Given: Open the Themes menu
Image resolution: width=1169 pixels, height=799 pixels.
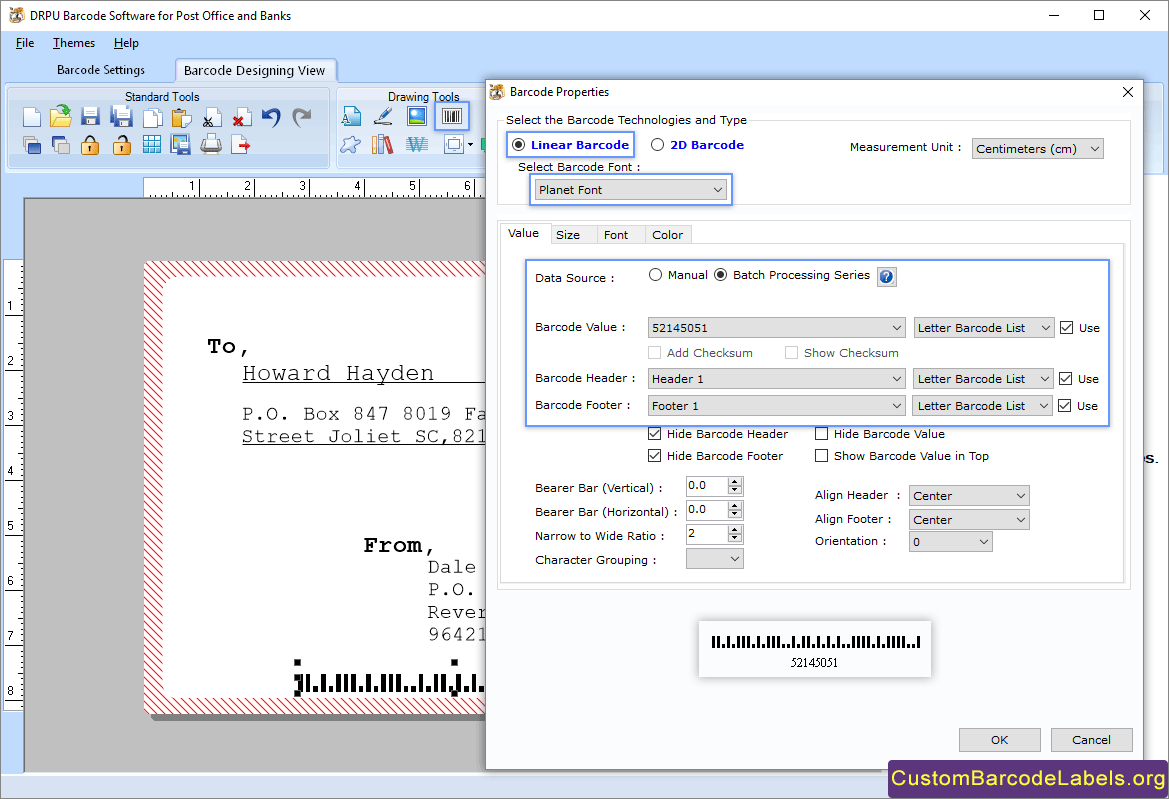Looking at the screenshot, I should pyautogui.click(x=74, y=43).
